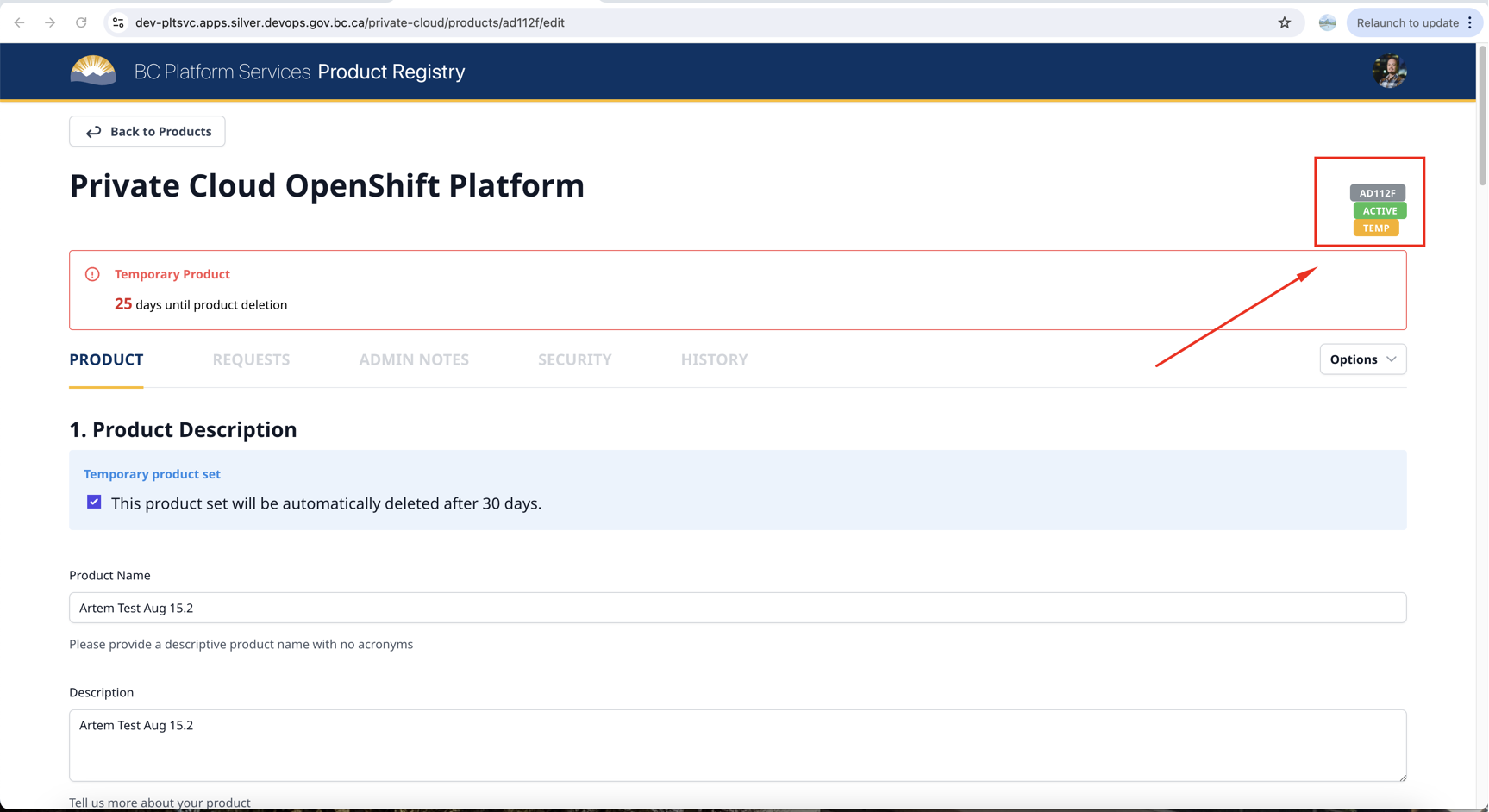Open the SECURITY tab

(575, 359)
